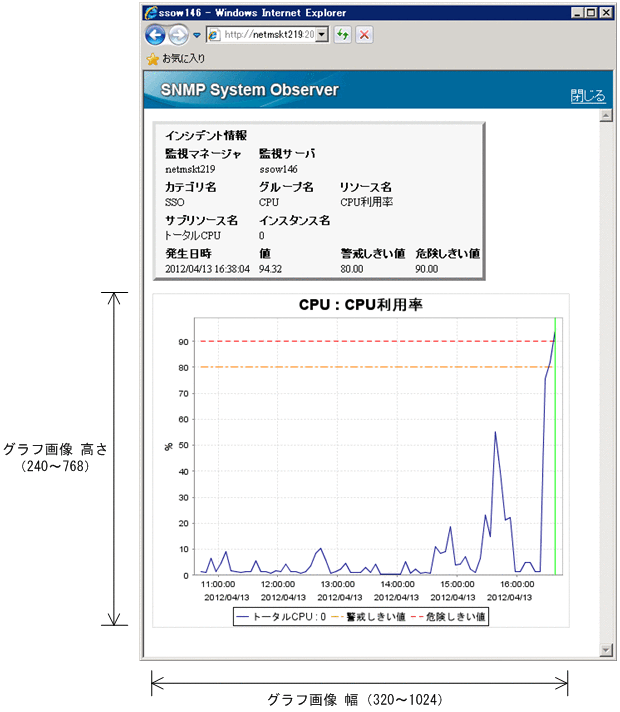Screen dimensions: 620x712
Task: Select the 2012/04/13 16:38:04 timestamp
Action: 207,269
